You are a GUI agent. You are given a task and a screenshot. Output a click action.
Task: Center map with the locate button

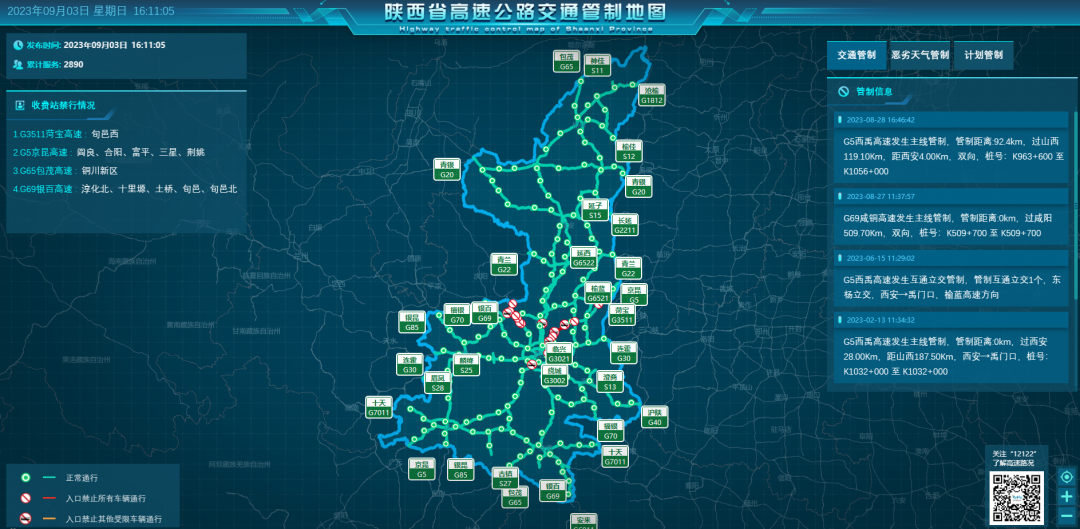pyautogui.click(x=1067, y=477)
